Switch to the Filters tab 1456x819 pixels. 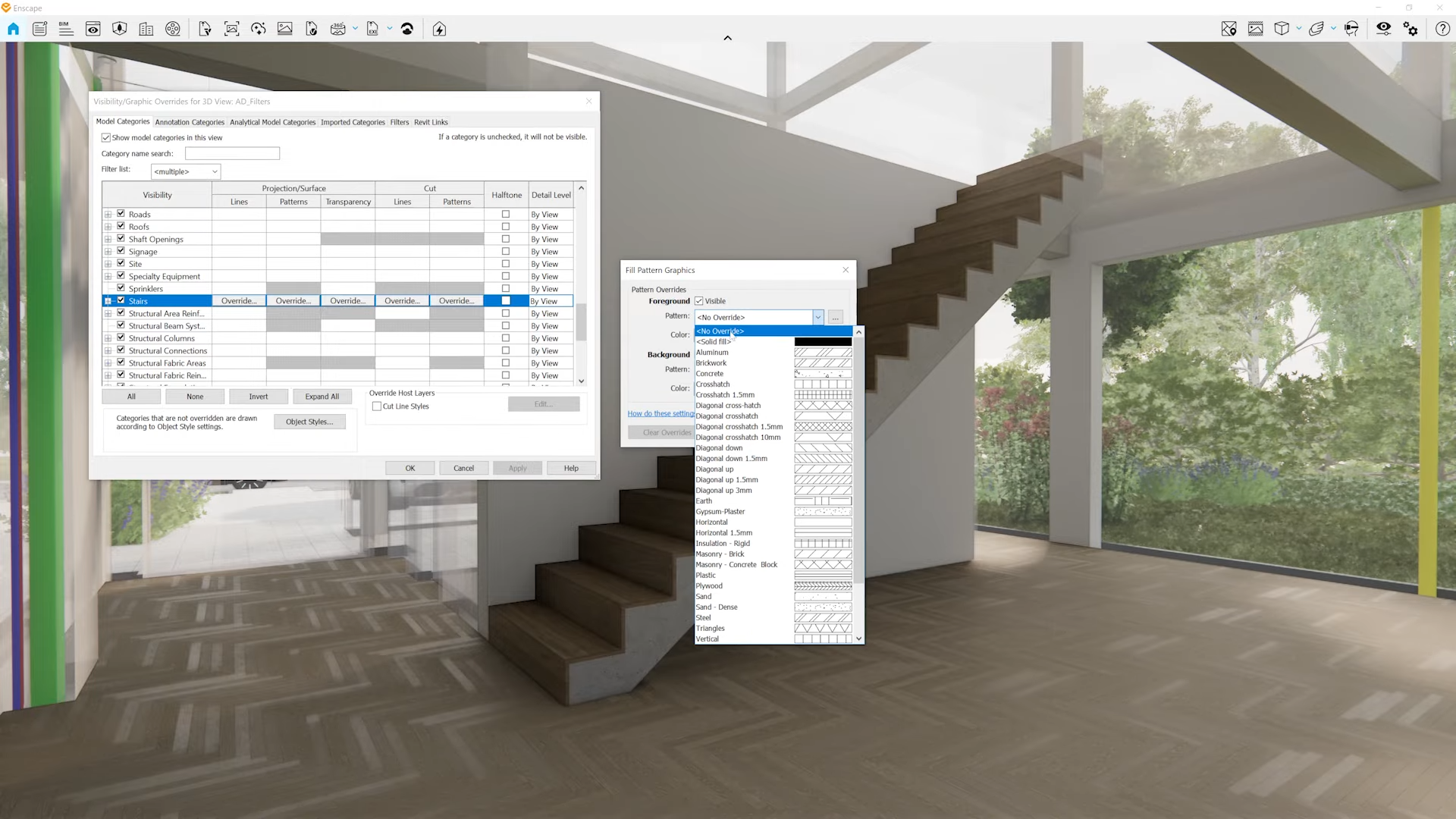pos(400,122)
